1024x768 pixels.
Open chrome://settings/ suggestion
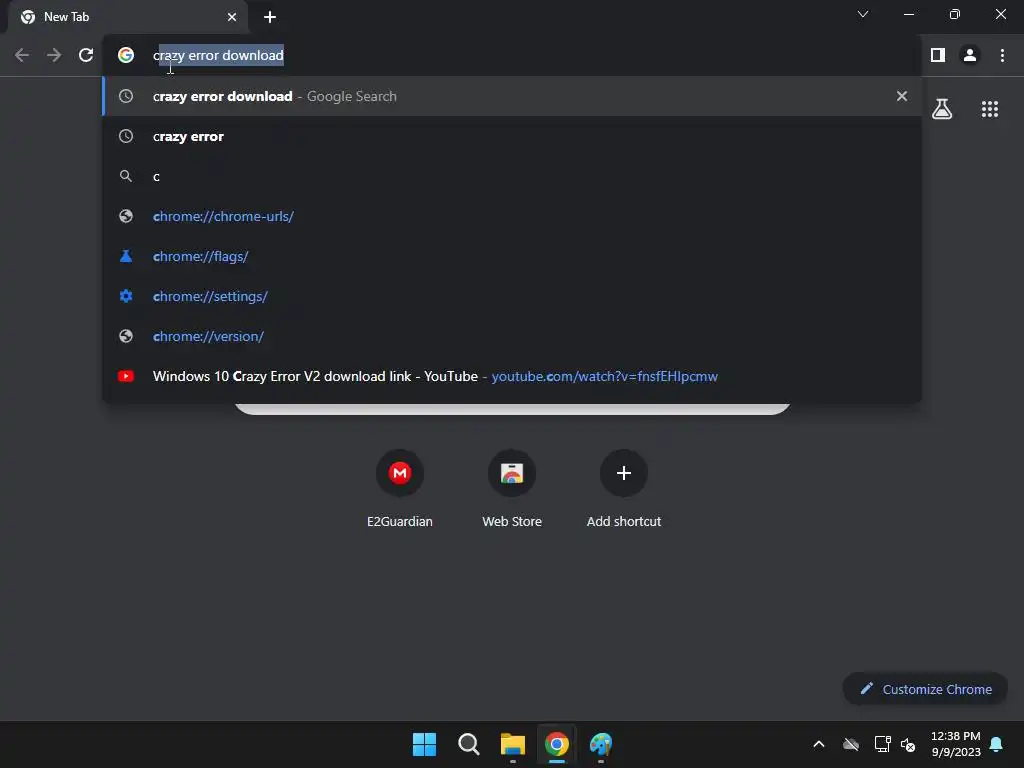coord(512,296)
